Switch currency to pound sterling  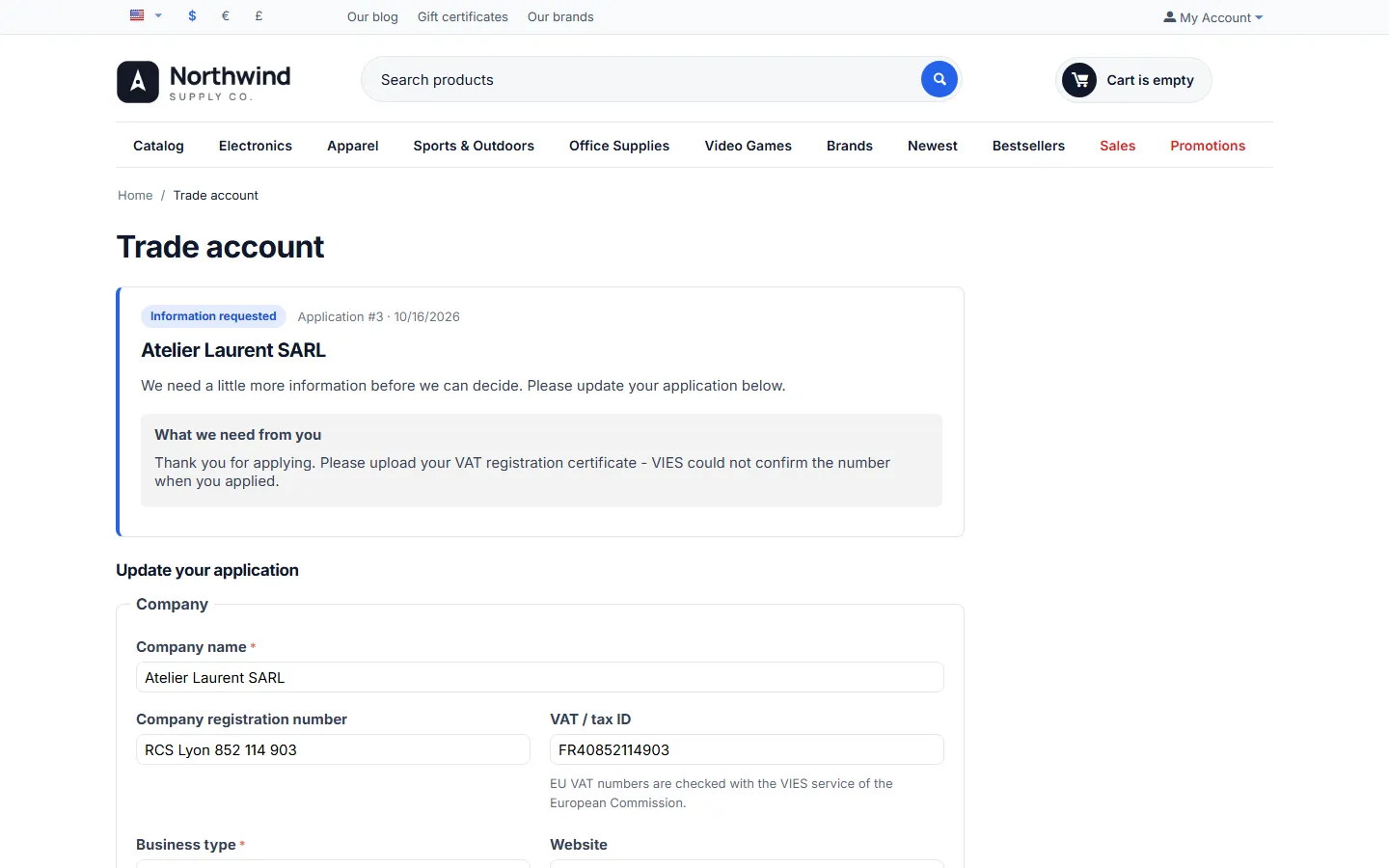[x=259, y=16]
